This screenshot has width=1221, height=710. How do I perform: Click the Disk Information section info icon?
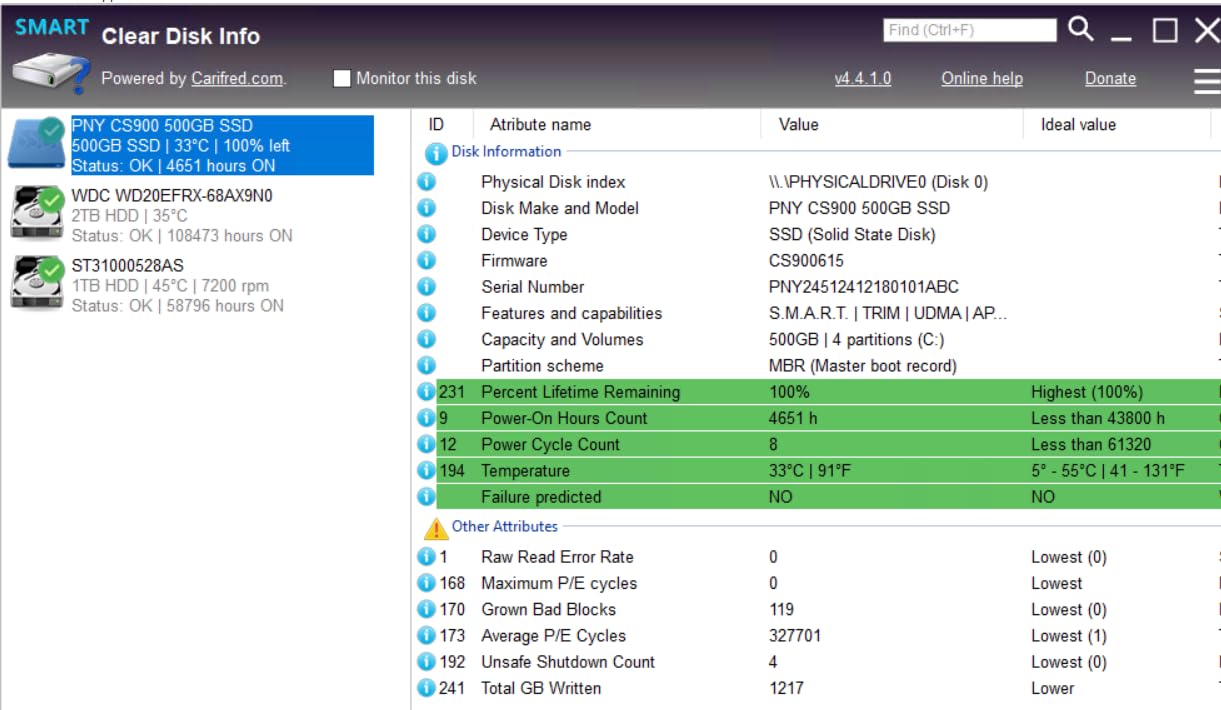pyautogui.click(x=436, y=154)
